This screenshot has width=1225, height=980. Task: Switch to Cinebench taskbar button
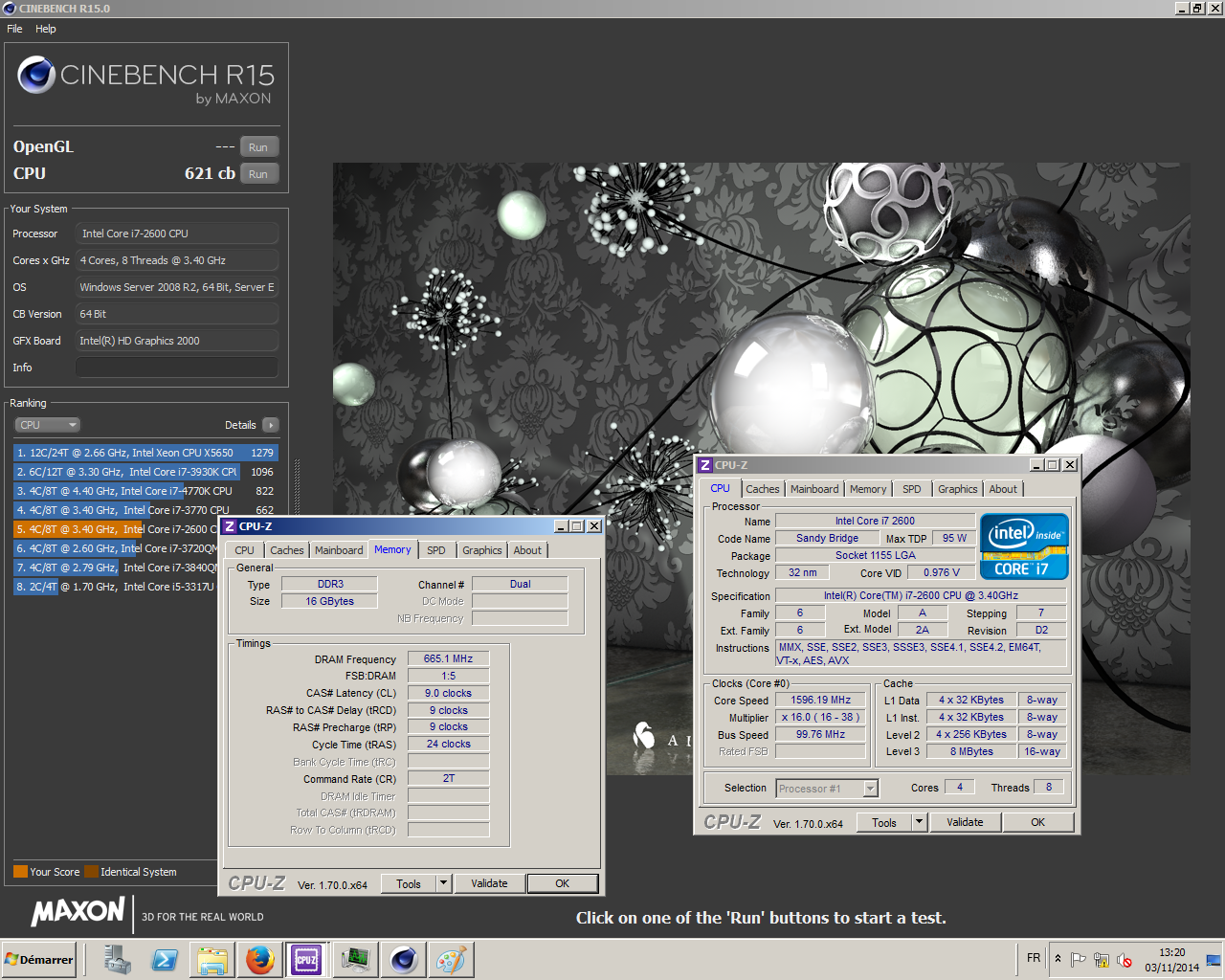tap(403, 960)
